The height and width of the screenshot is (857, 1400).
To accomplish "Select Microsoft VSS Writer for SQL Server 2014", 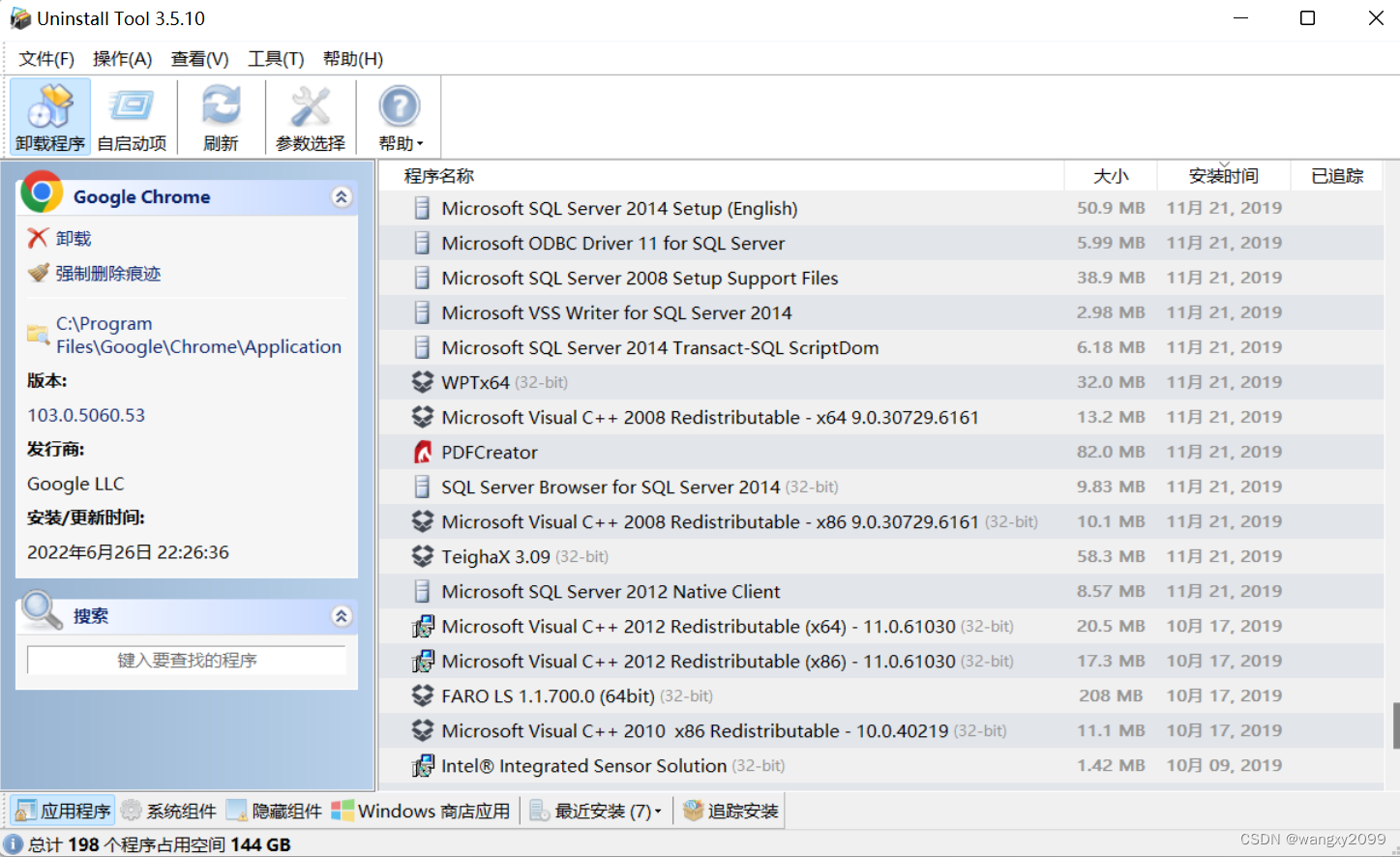I will 881,312.
